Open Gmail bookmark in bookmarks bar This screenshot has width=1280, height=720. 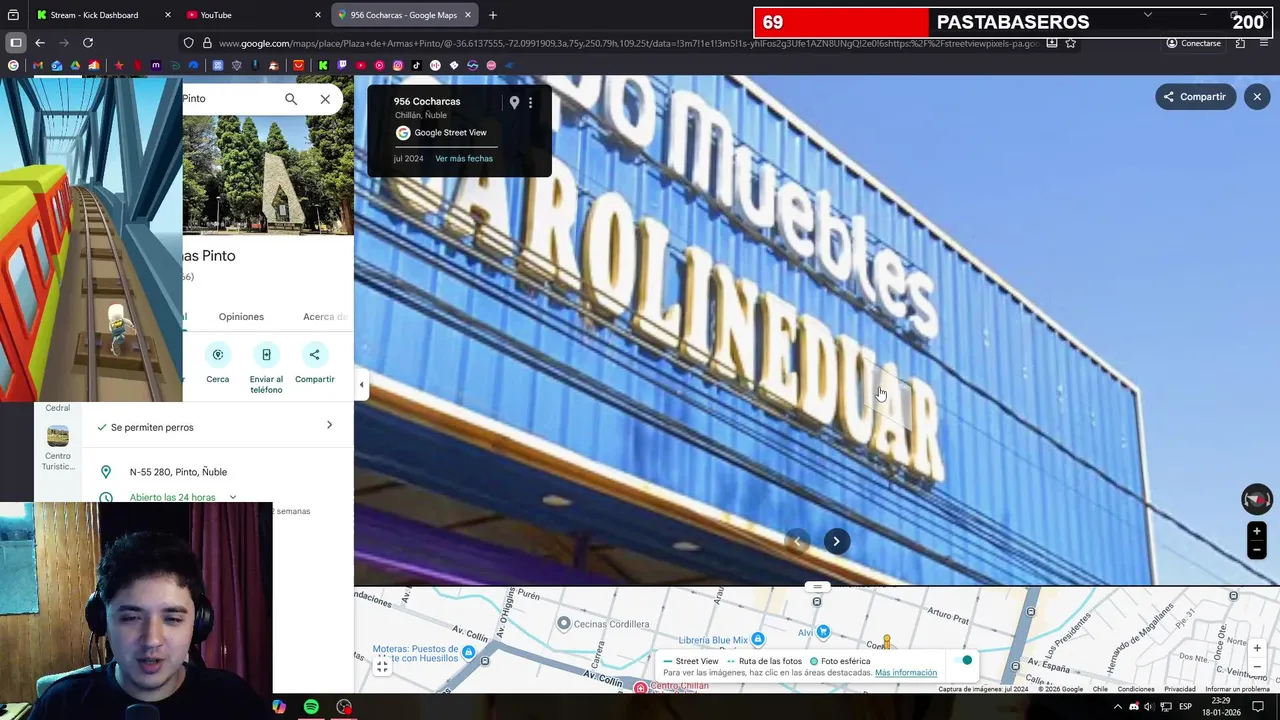coord(38,66)
